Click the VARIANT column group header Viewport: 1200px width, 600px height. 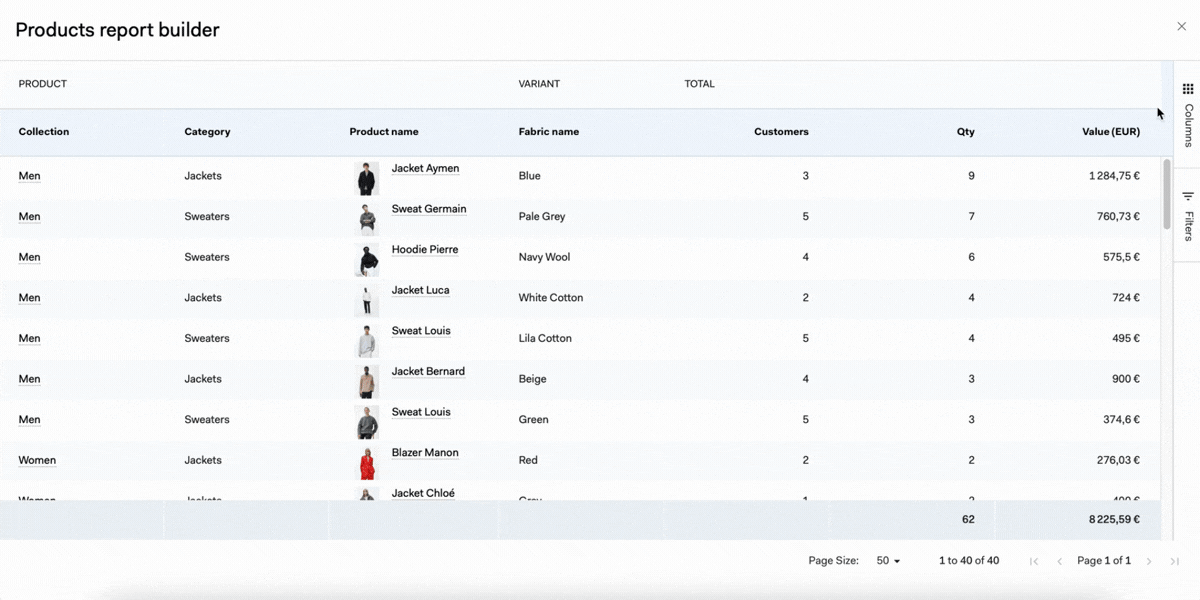[539, 84]
